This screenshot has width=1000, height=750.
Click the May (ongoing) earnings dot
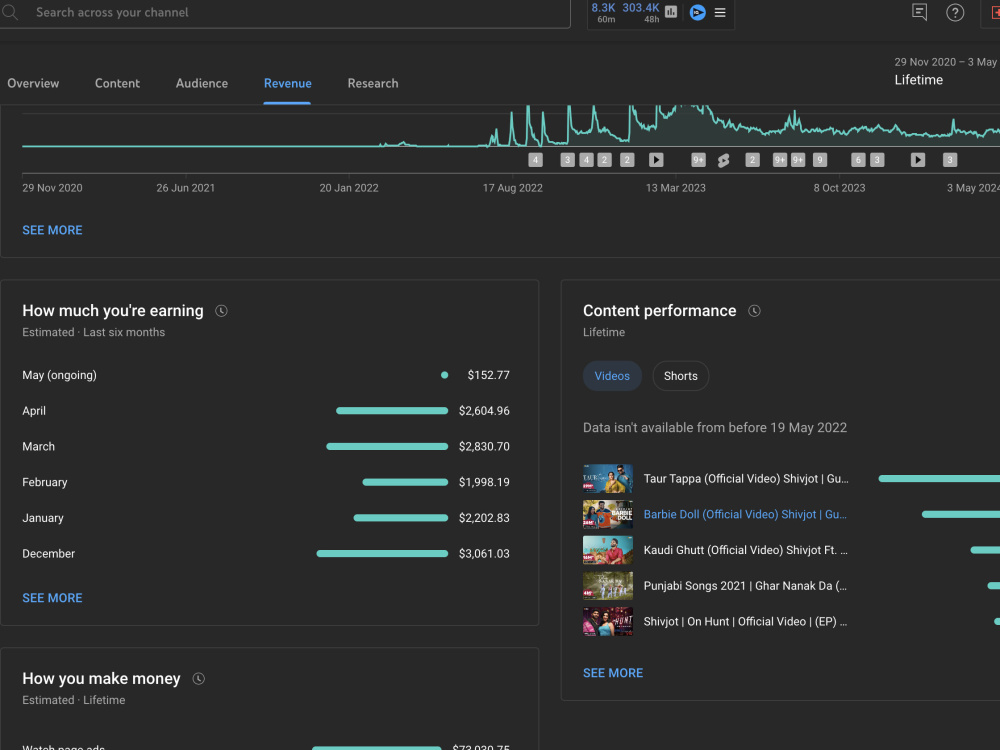pyautogui.click(x=445, y=375)
